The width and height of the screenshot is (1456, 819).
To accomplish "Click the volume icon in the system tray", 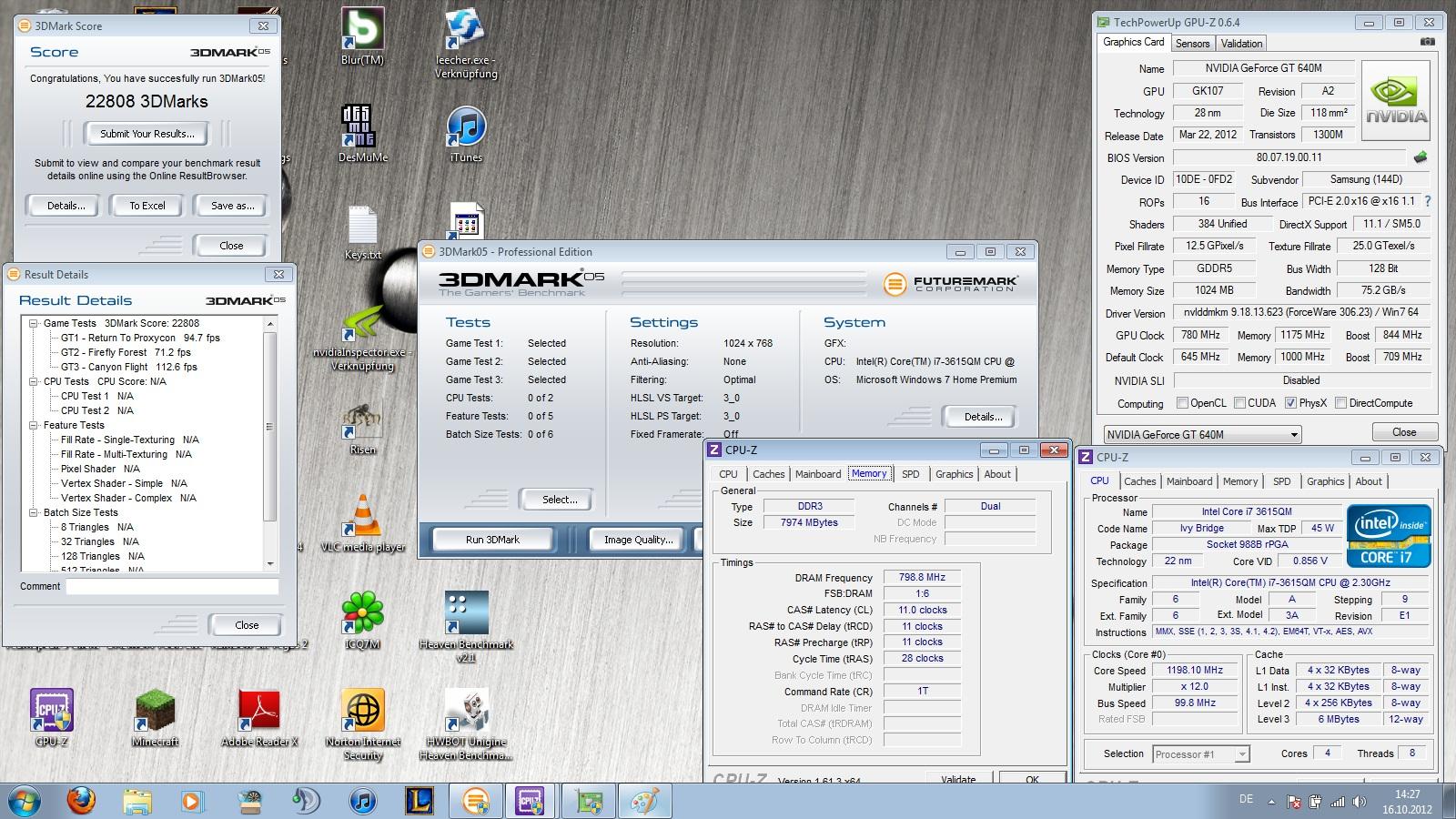I will (1360, 802).
